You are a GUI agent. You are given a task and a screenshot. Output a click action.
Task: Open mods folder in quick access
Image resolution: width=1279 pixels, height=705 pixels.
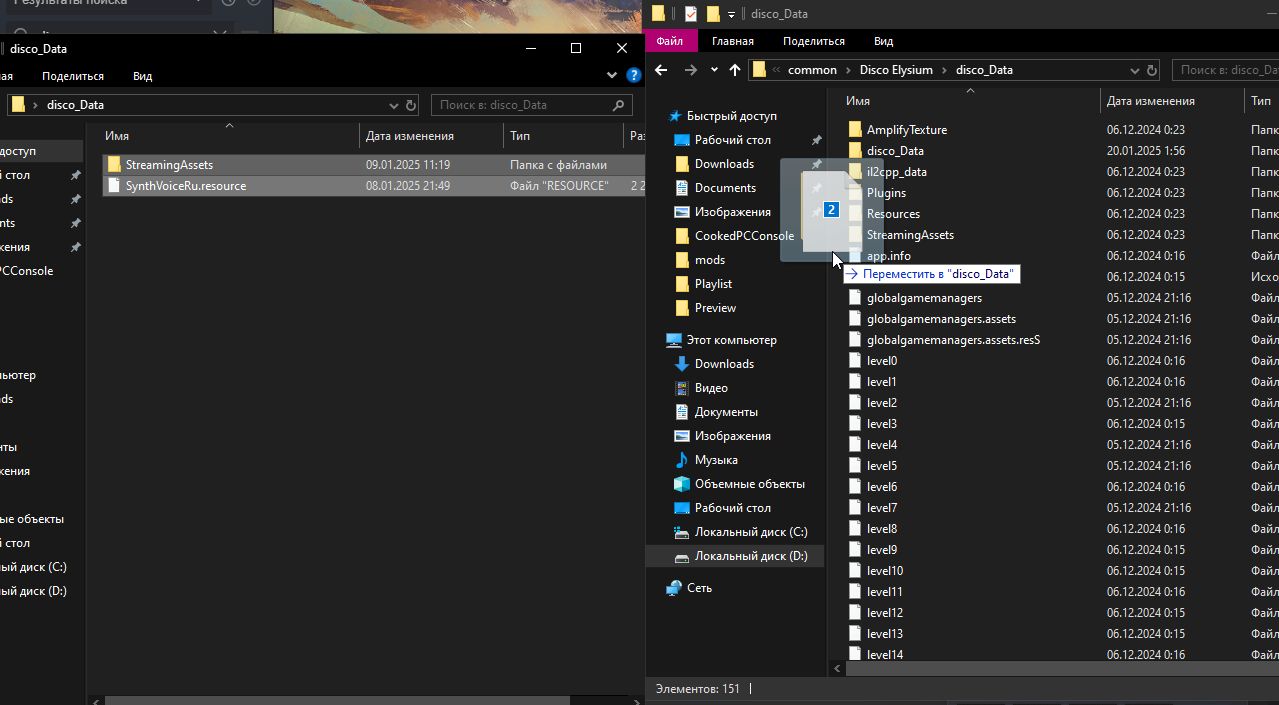pos(710,260)
